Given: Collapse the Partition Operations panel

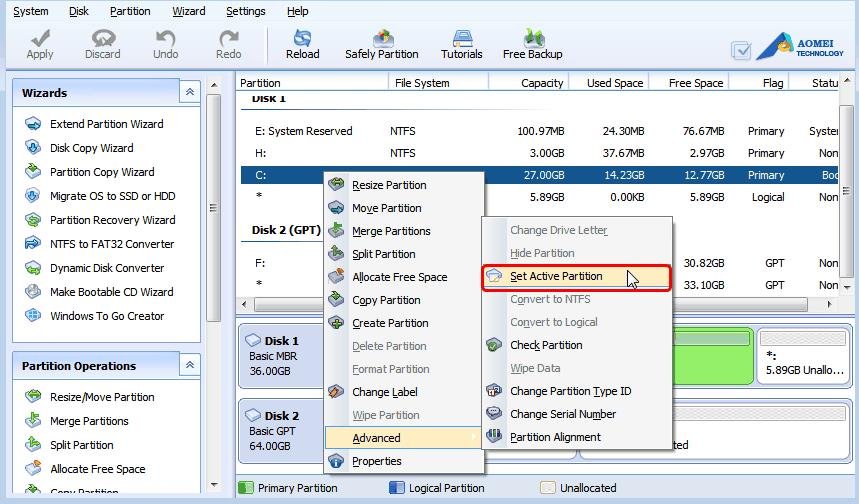Looking at the screenshot, I should (x=190, y=365).
